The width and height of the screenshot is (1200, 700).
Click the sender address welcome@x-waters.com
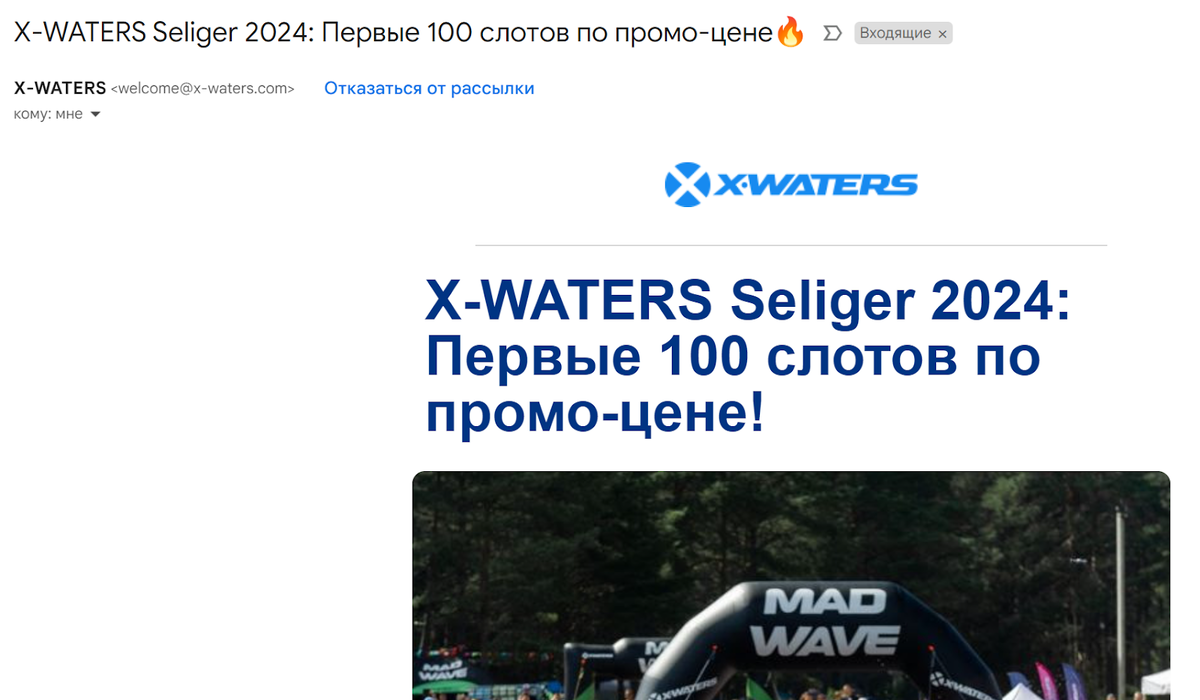pos(203,89)
